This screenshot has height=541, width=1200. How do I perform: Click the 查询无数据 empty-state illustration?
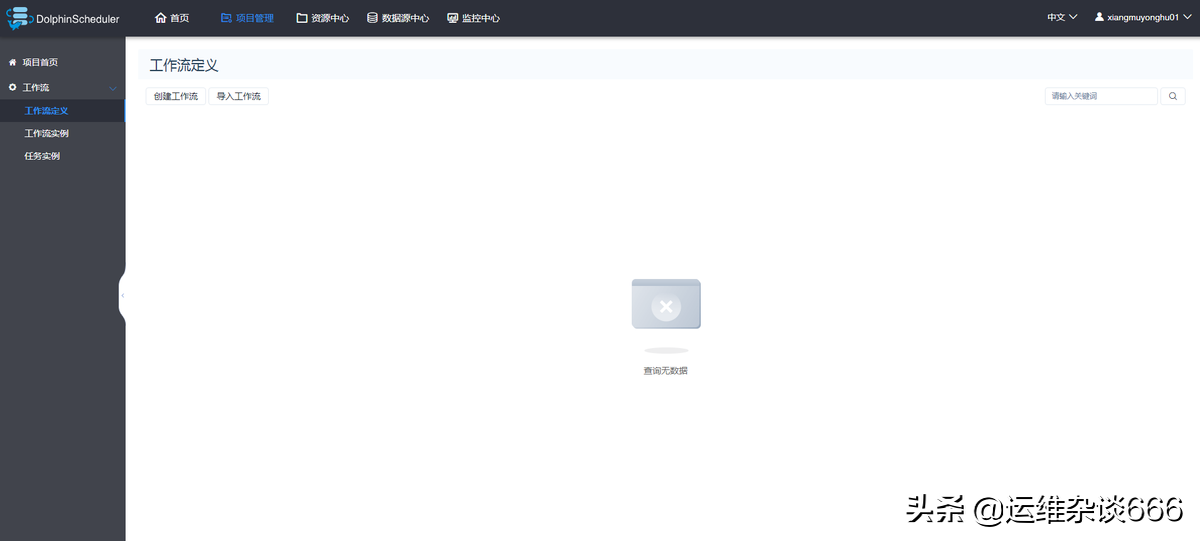point(666,305)
